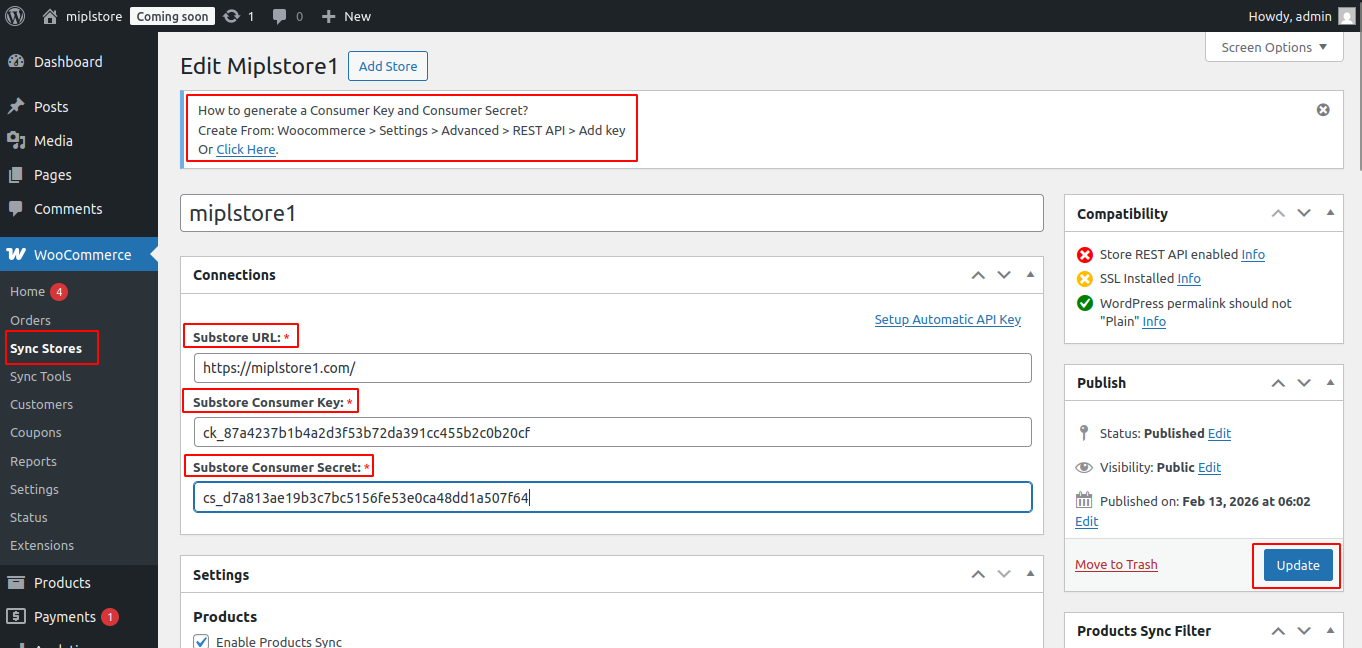Open the admin user avatar
The image size is (1362, 648).
coord(1347,16)
